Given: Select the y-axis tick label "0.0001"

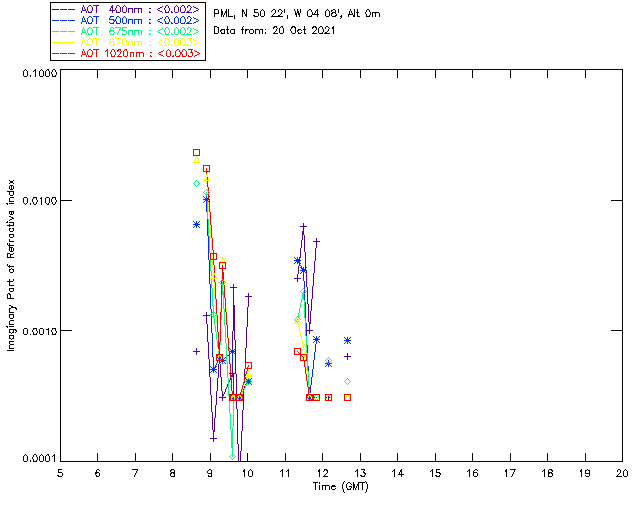Looking at the screenshot, I should (x=40, y=459).
